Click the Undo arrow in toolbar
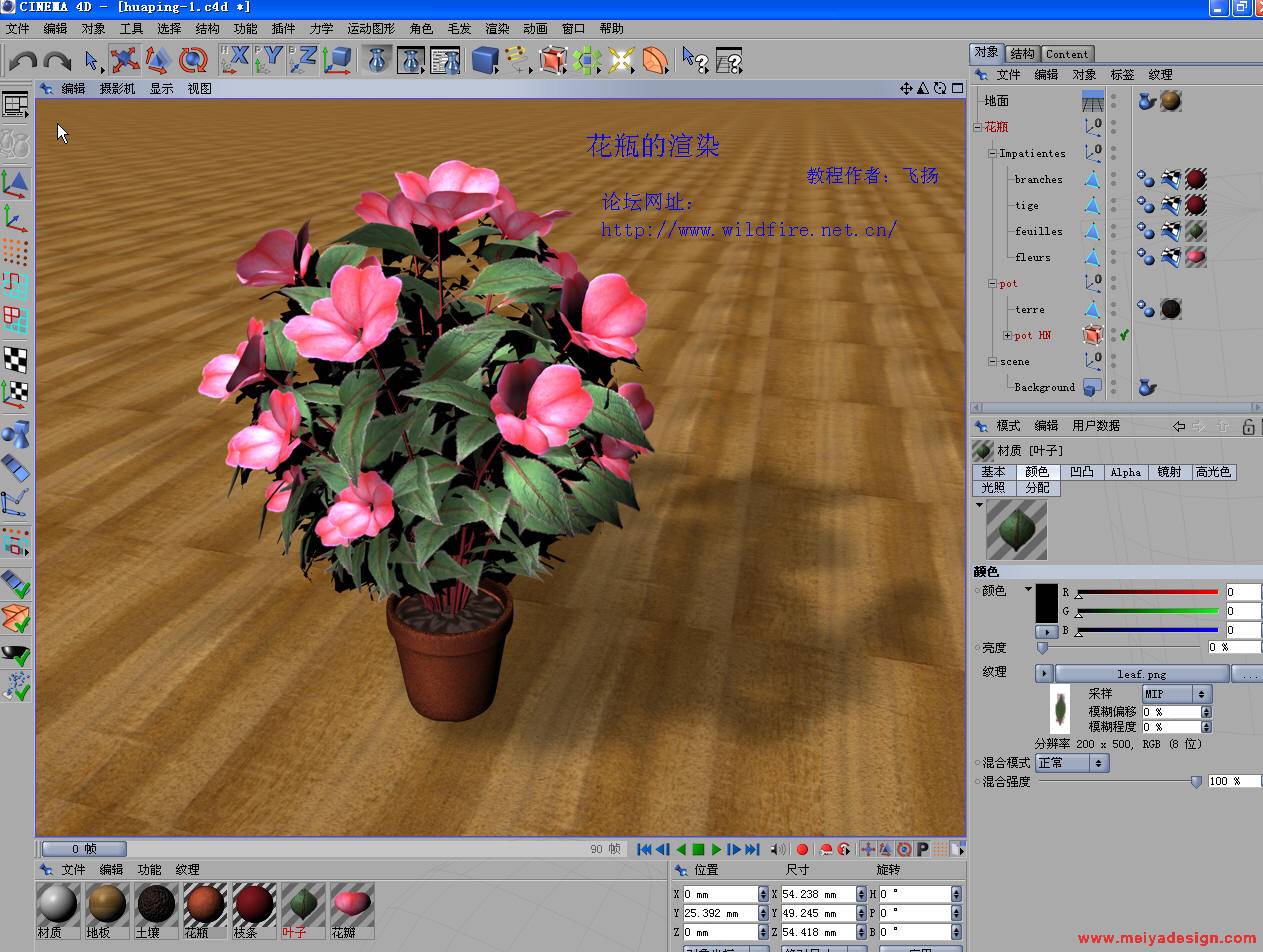This screenshot has height=952, width=1263. click(23, 61)
